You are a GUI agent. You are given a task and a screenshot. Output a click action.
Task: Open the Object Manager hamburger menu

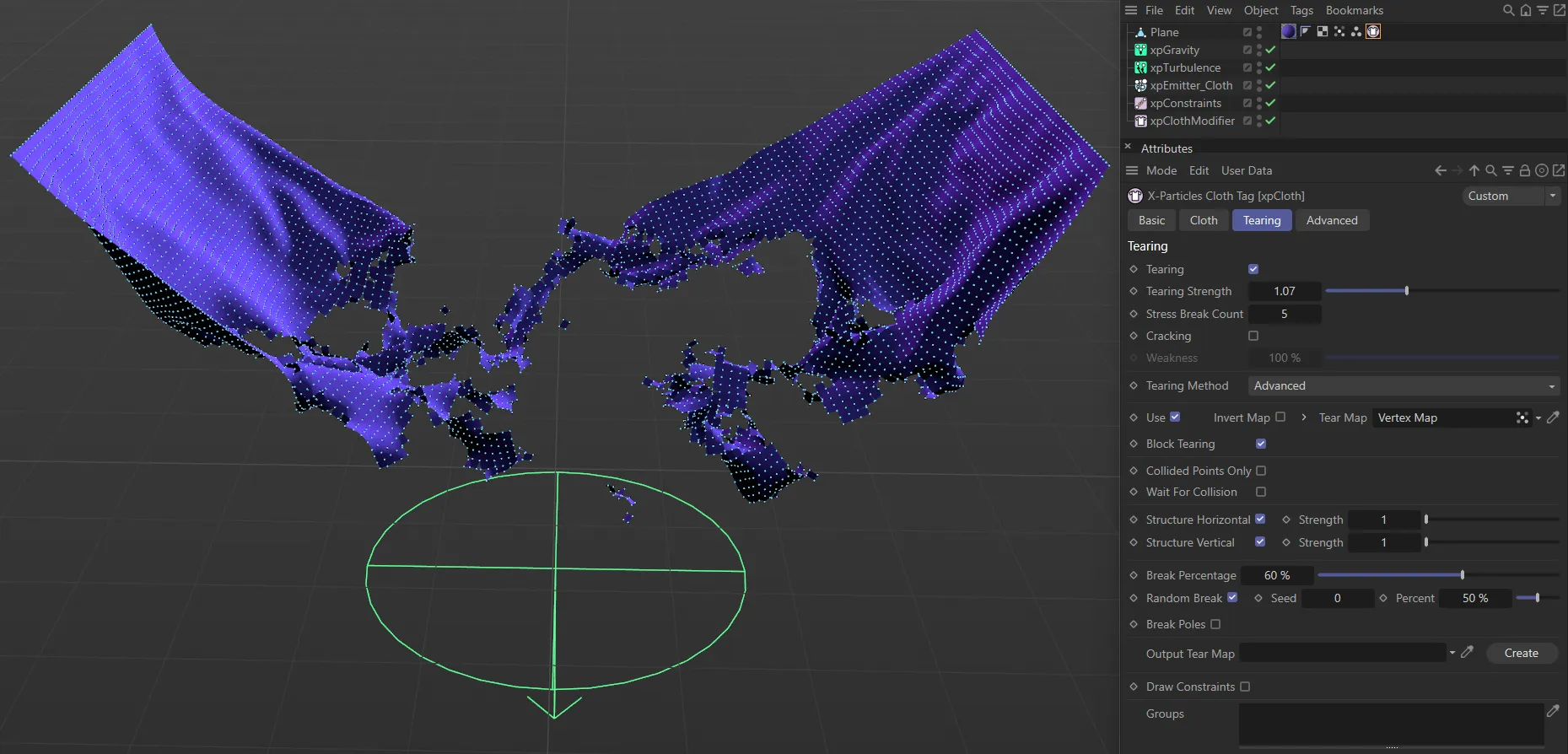[1131, 10]
